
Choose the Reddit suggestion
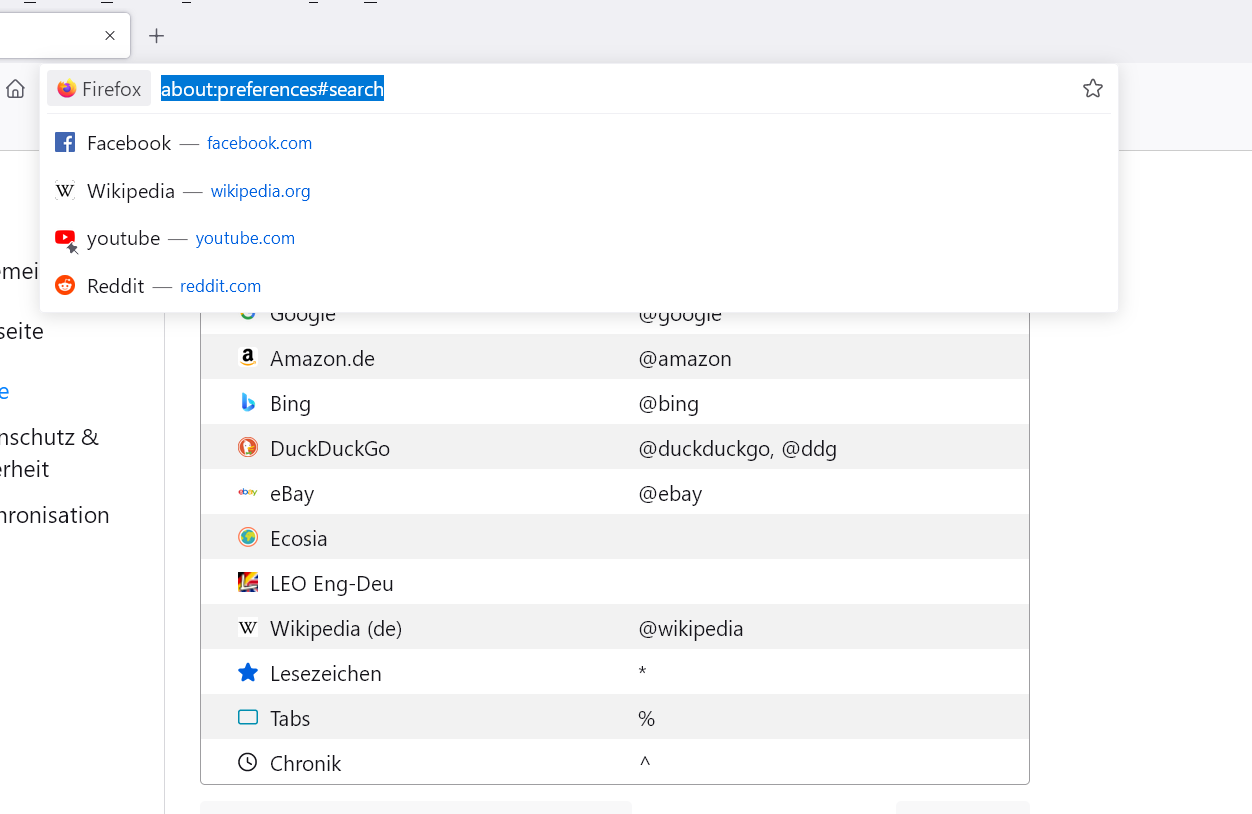pos(116,286)
